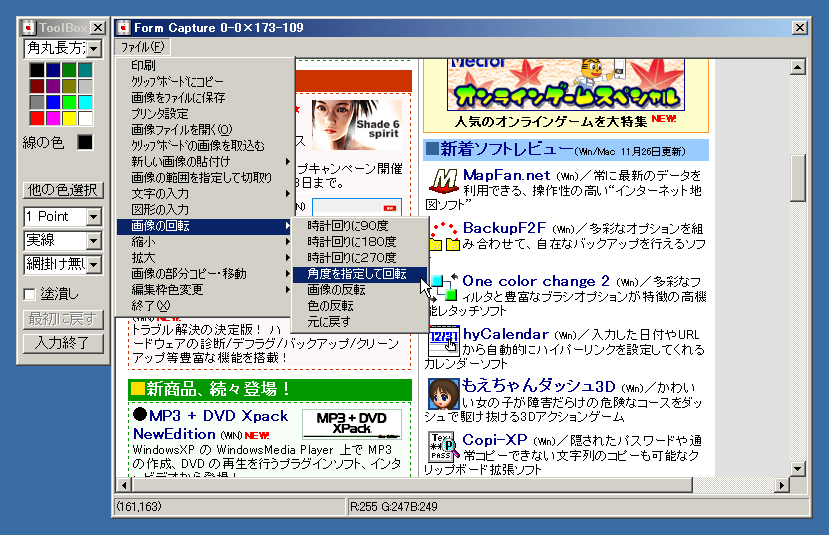The width and height of the screenshot is (829, 535).
Task: Choose 角度を指定して回転 option
Action: coord(360,274)
